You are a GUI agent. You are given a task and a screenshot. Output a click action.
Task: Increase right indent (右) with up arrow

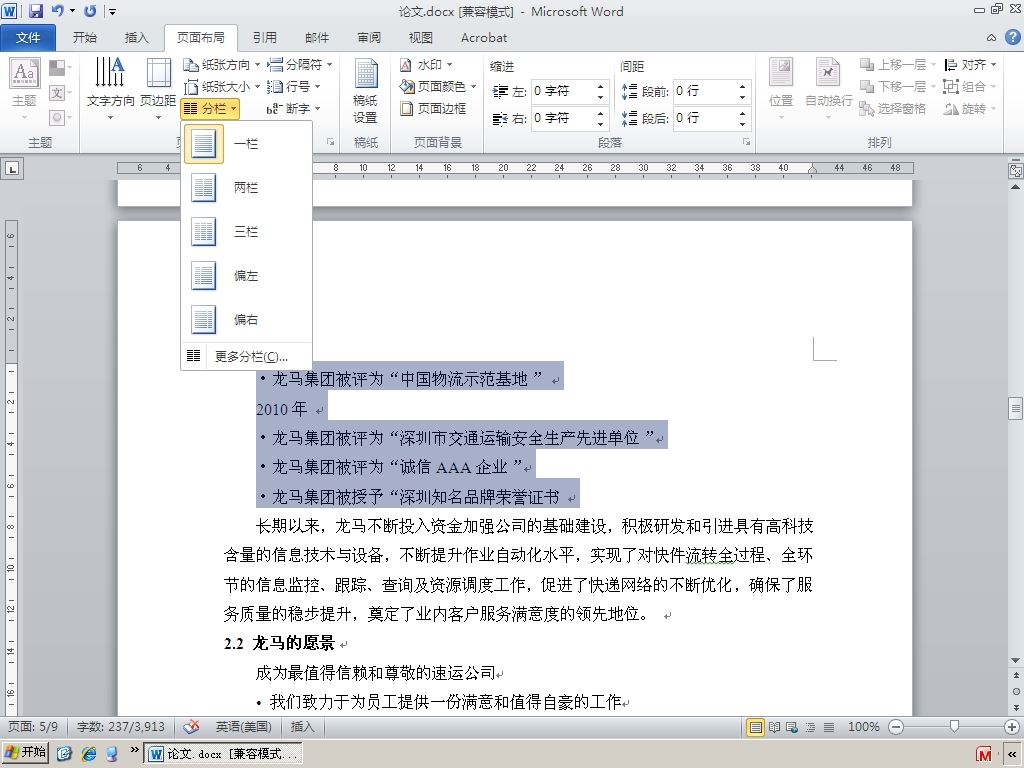[600, 113]
